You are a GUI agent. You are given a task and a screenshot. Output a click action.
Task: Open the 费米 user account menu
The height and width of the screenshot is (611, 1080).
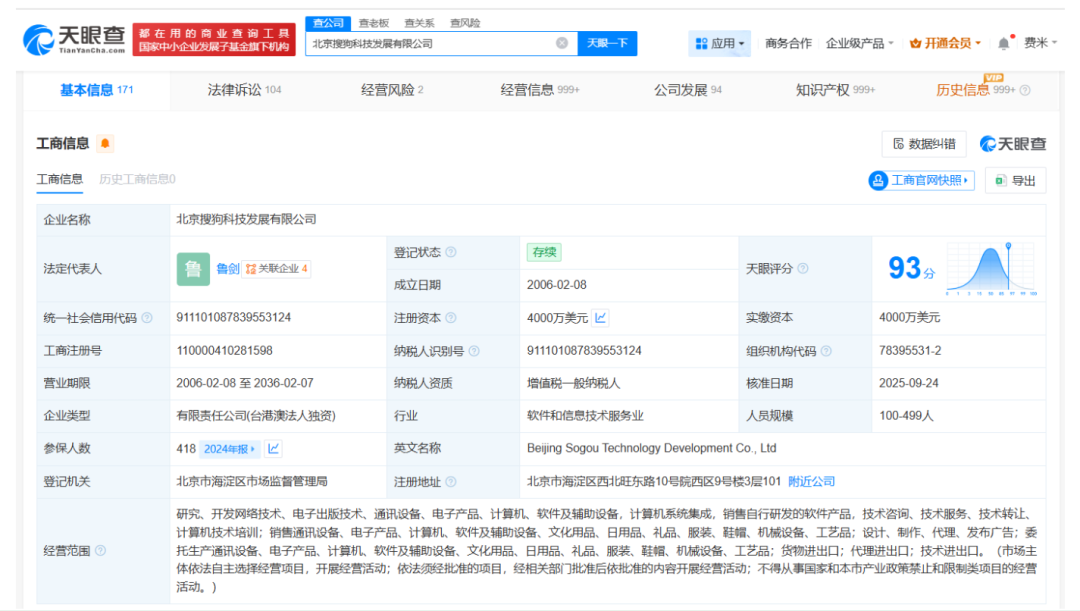(1040, 43)
